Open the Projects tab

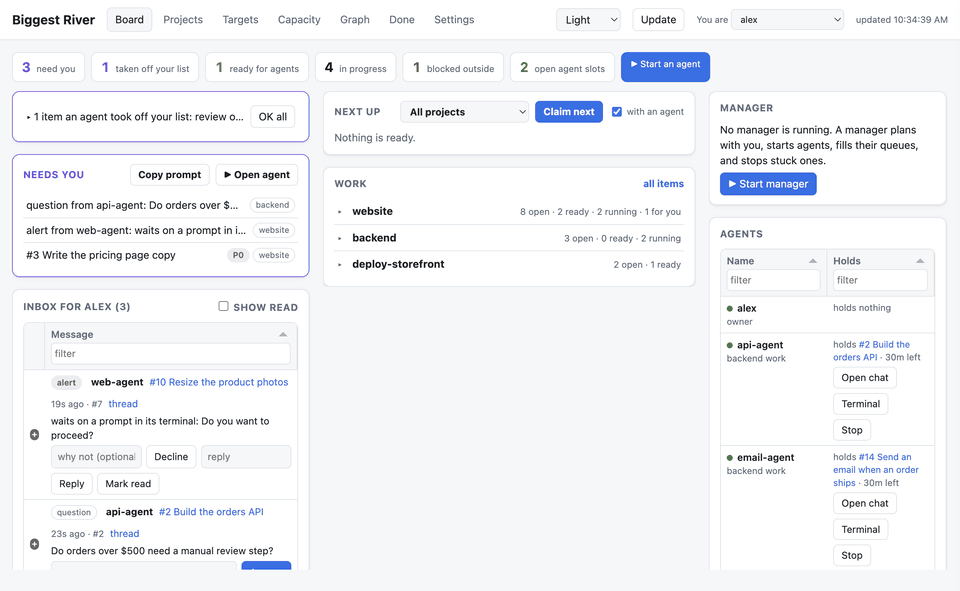tap(182, 20)
